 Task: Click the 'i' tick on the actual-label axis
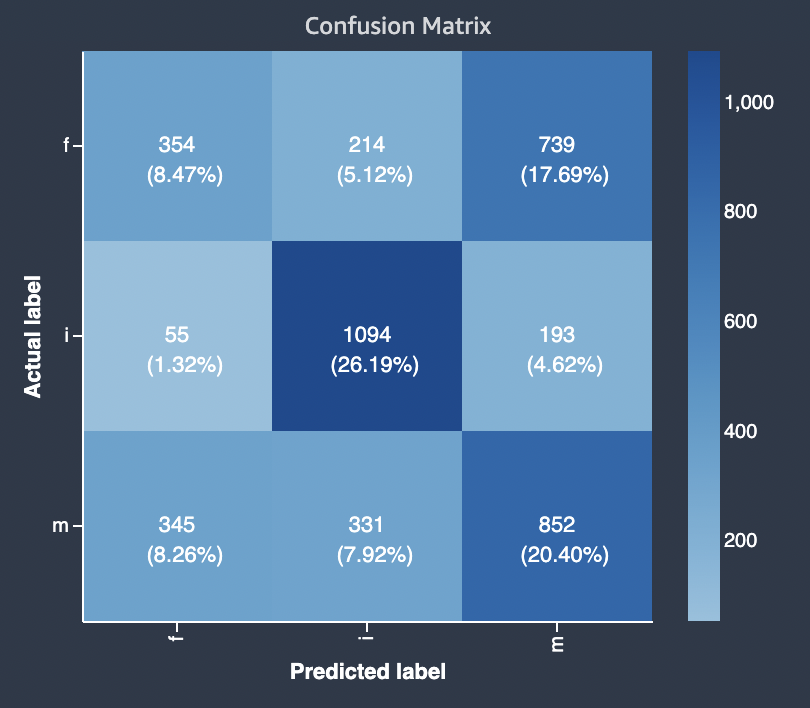(67, 336)
